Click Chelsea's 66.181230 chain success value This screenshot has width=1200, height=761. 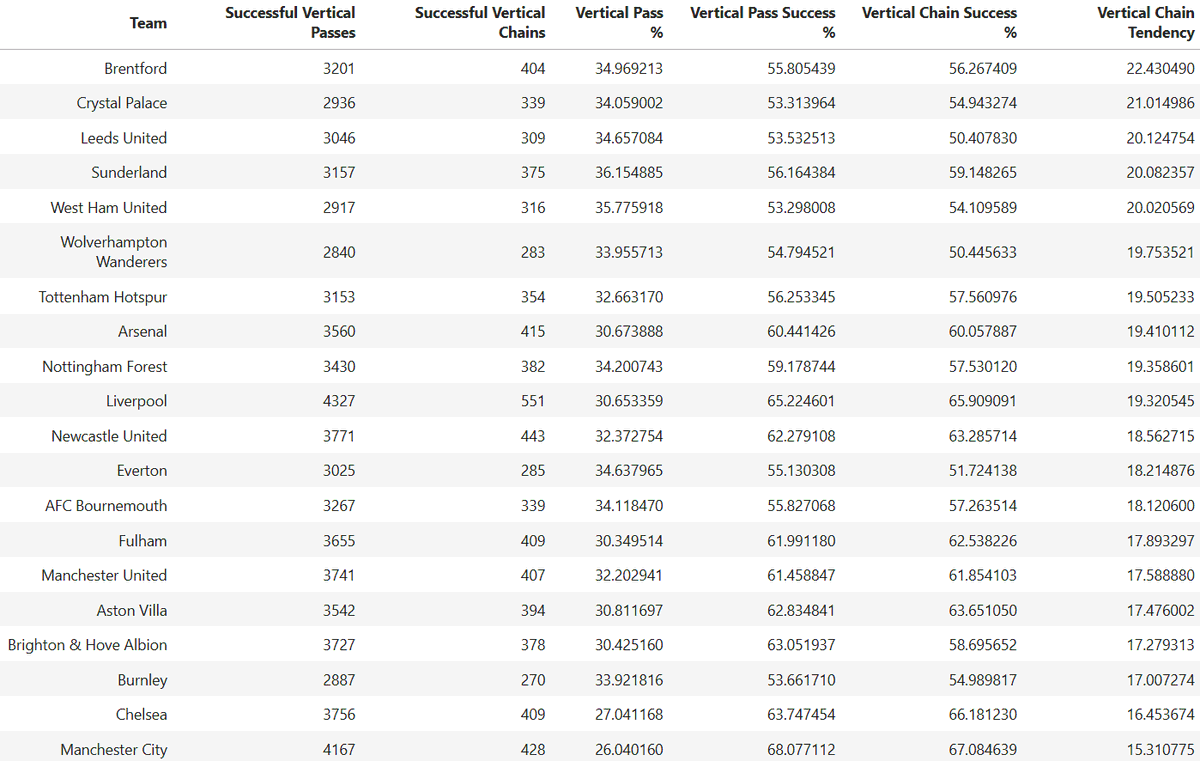[983, 715]
